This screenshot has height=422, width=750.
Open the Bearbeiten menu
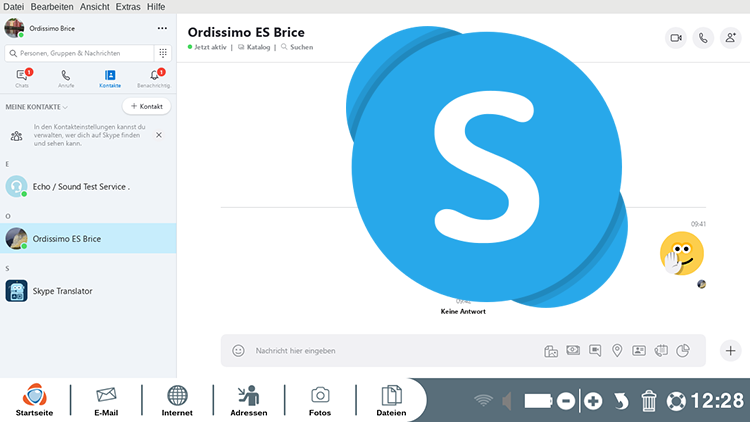pyautogui.click(x=52, y=7)
